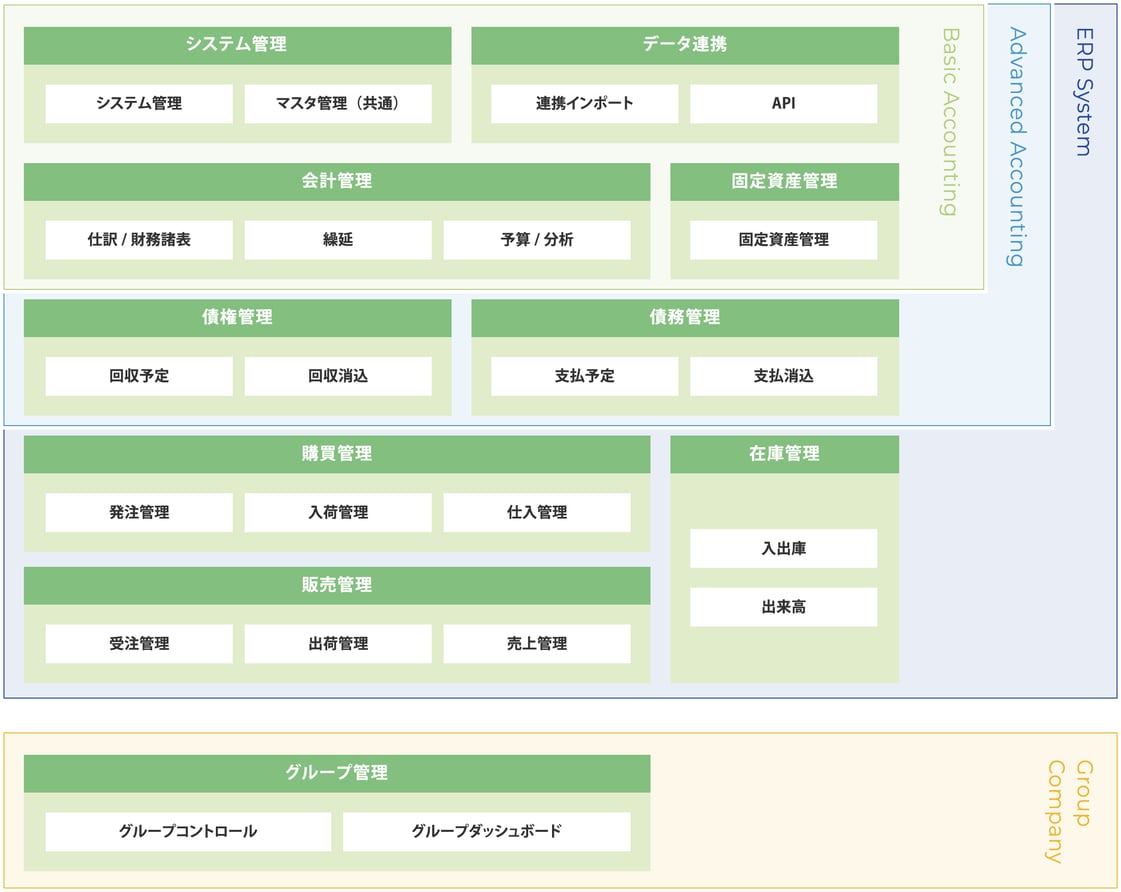1121x892 pixels.
Task: Click the 債権管理 header
Action: [x=237, y=318]
